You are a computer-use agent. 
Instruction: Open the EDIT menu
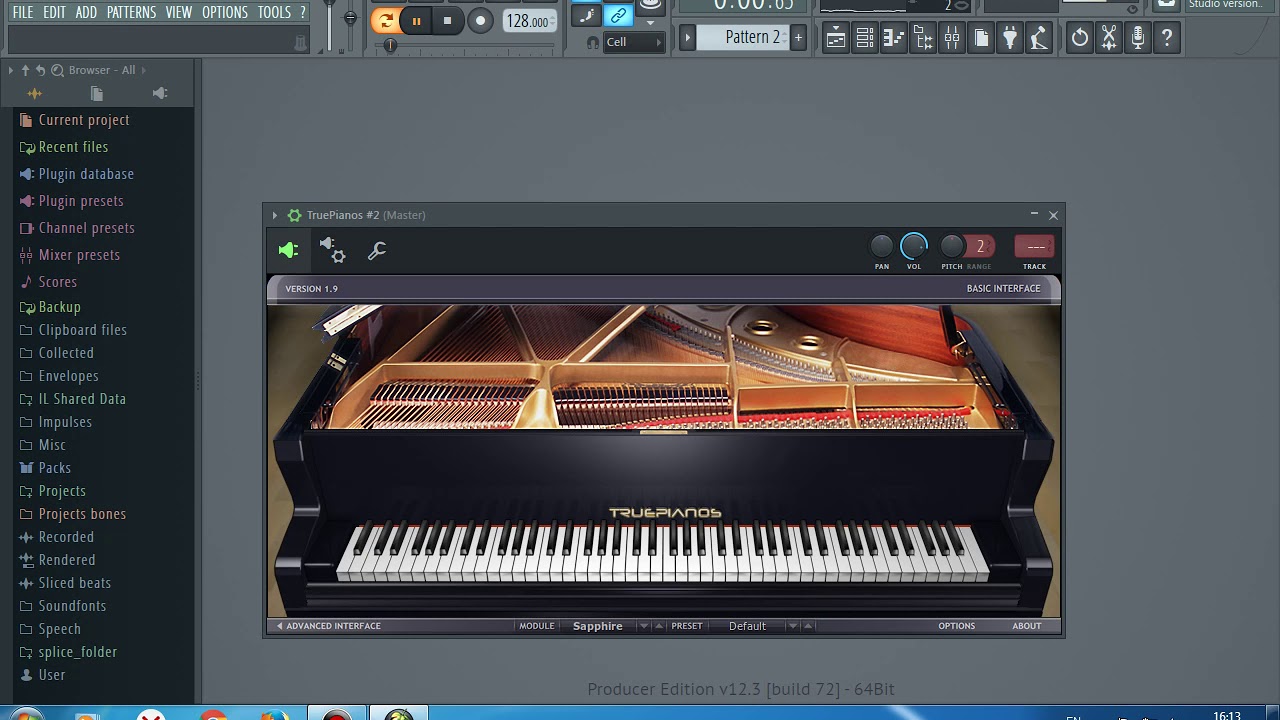click(54, 12)
